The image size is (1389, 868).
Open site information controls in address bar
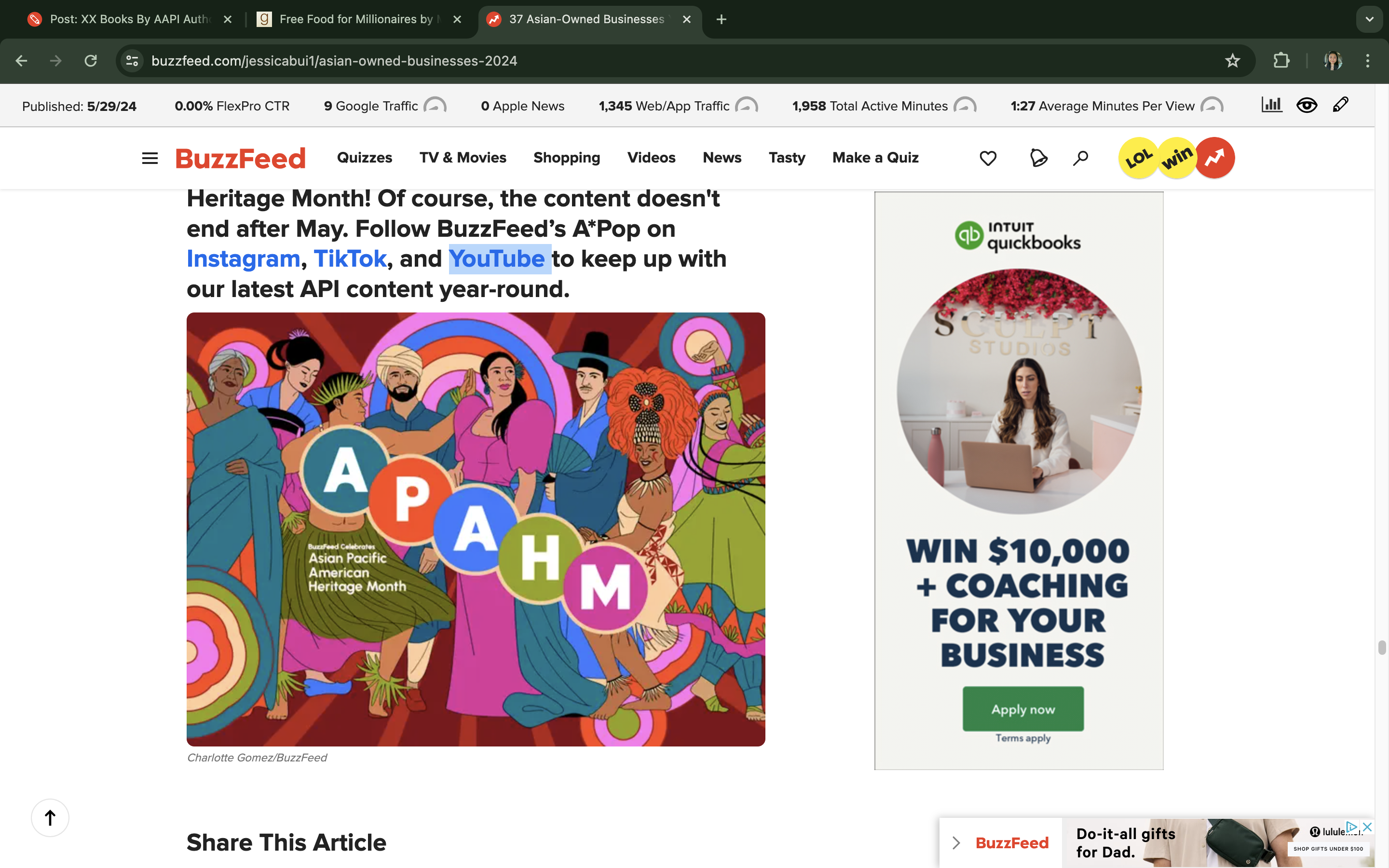[132, 61]
